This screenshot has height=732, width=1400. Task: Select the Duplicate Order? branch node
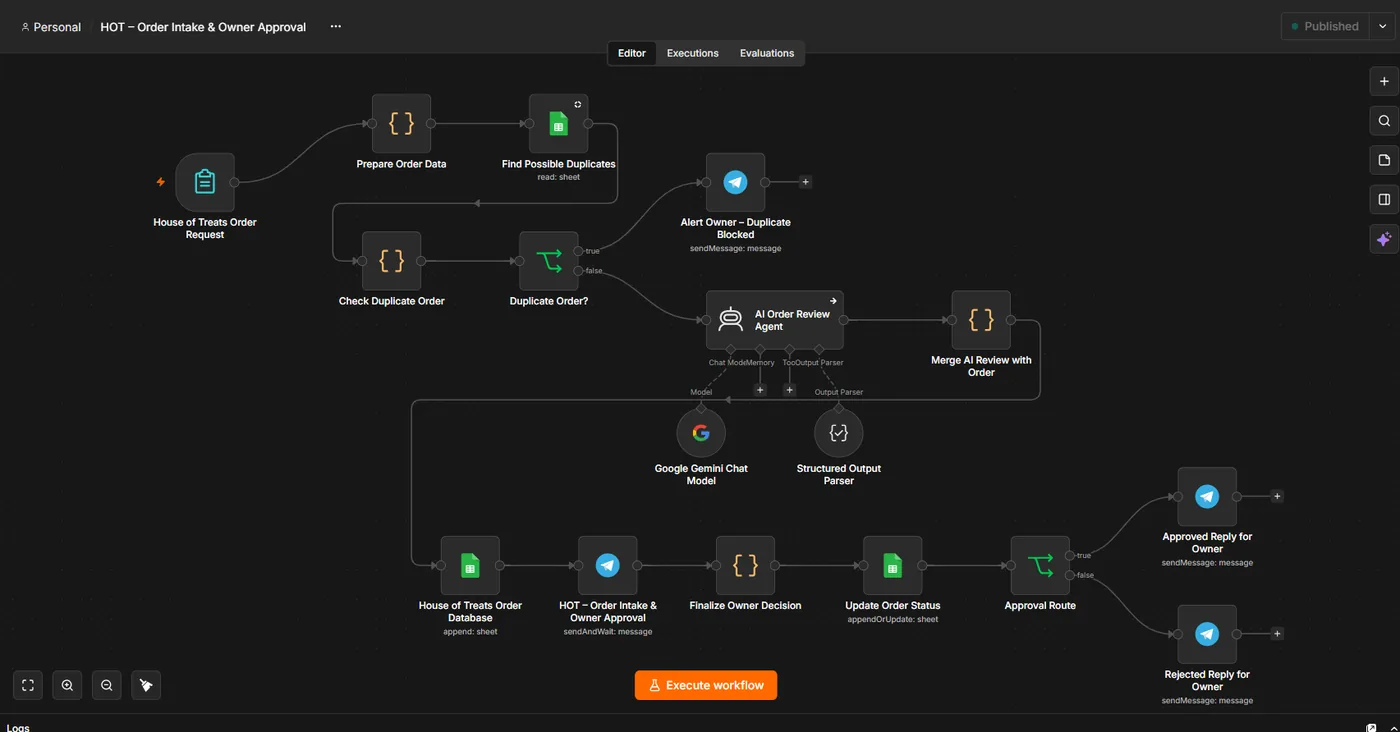pos(549,261)
